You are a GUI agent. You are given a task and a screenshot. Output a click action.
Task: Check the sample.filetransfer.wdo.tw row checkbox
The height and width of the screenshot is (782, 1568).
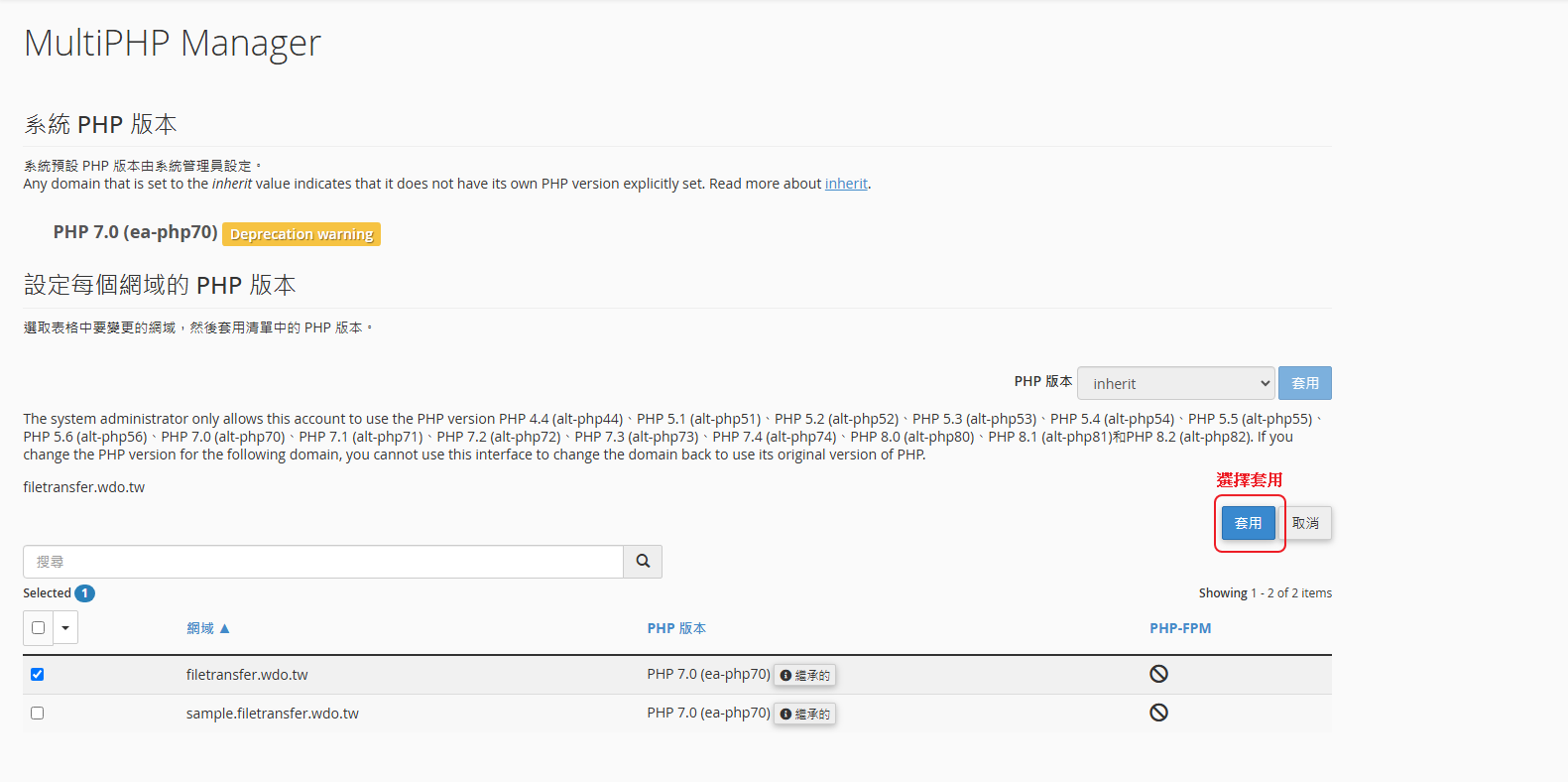[38, 714]
